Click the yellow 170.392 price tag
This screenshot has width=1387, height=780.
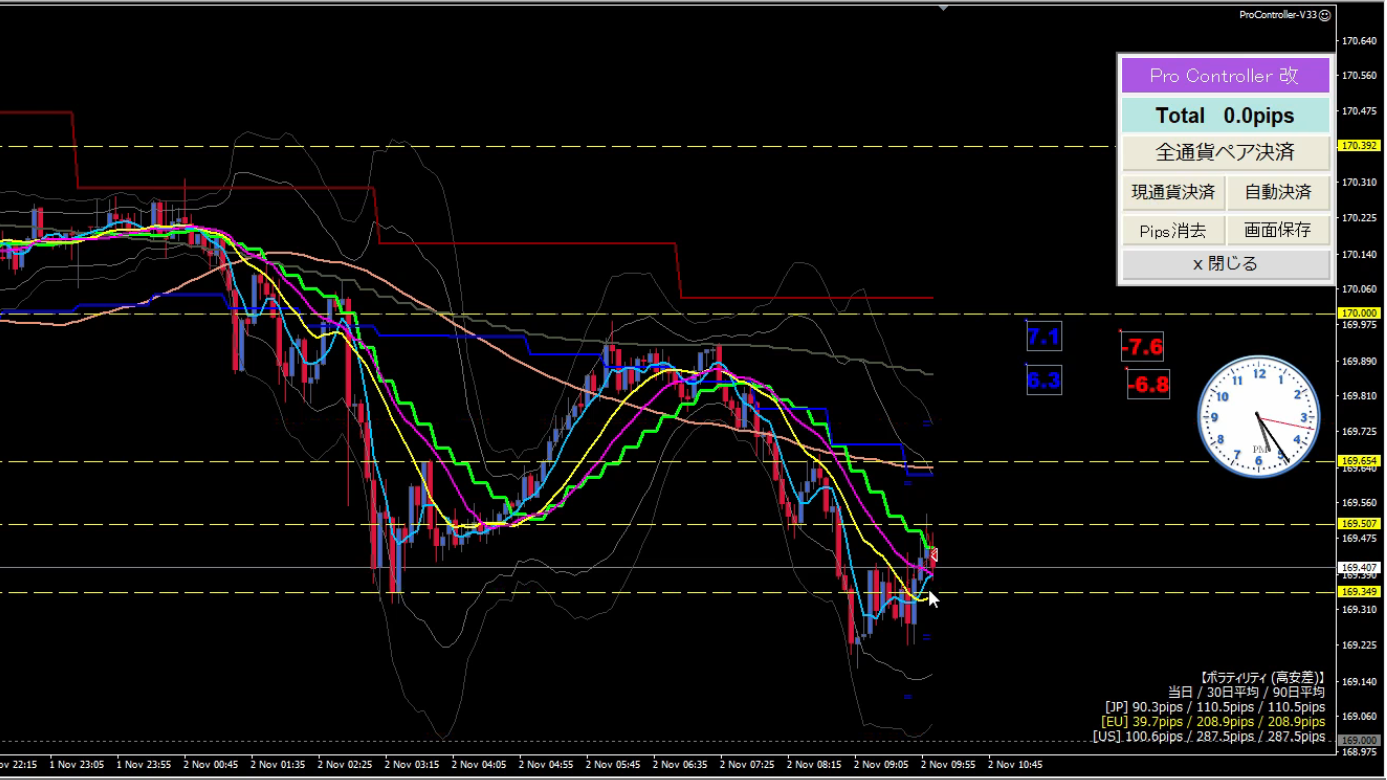(1360, 145)
